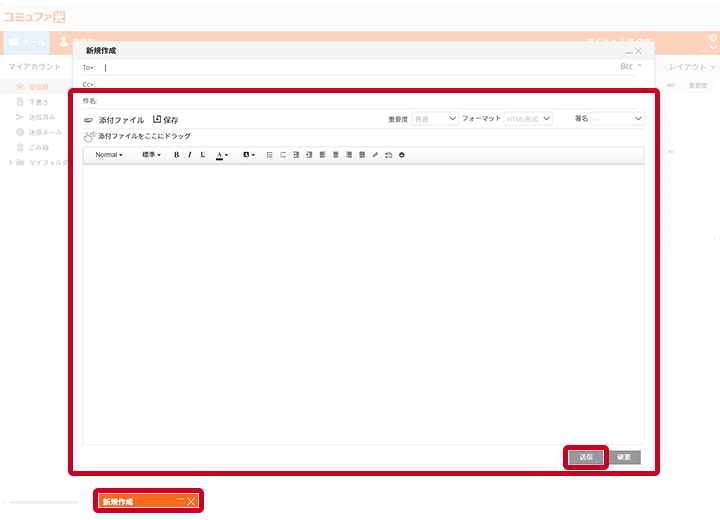This screenshot has height=520, width=720.
Task: Click the Bold formatting icon
Action: pos(177,155)
